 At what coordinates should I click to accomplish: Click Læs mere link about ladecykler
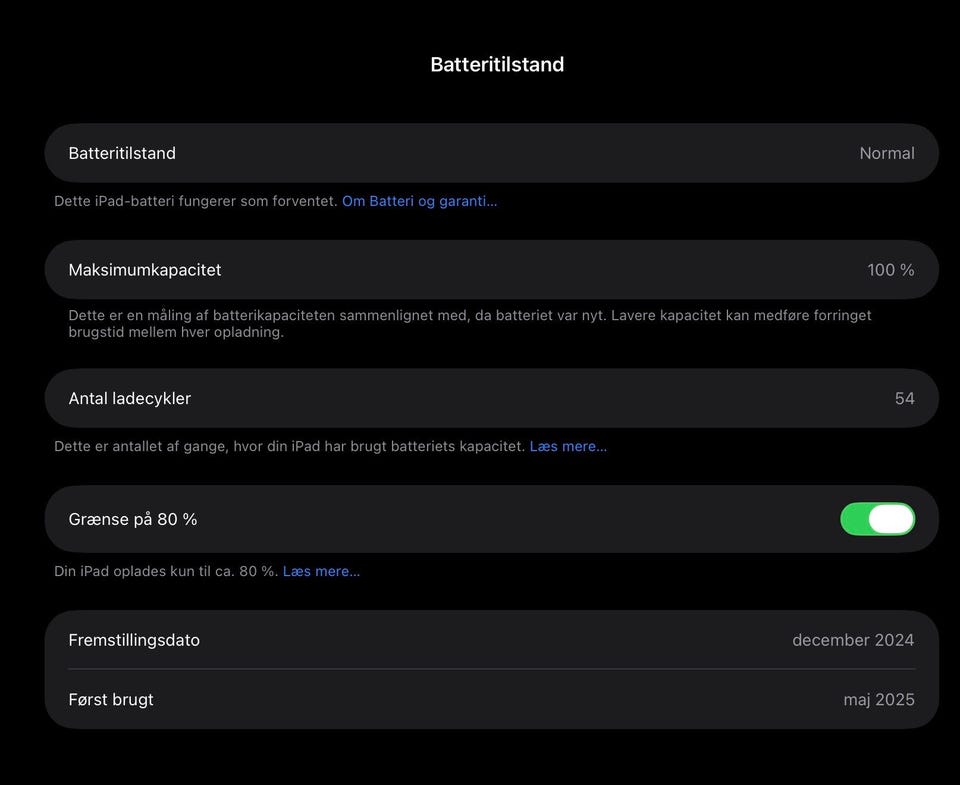(568, 446)
